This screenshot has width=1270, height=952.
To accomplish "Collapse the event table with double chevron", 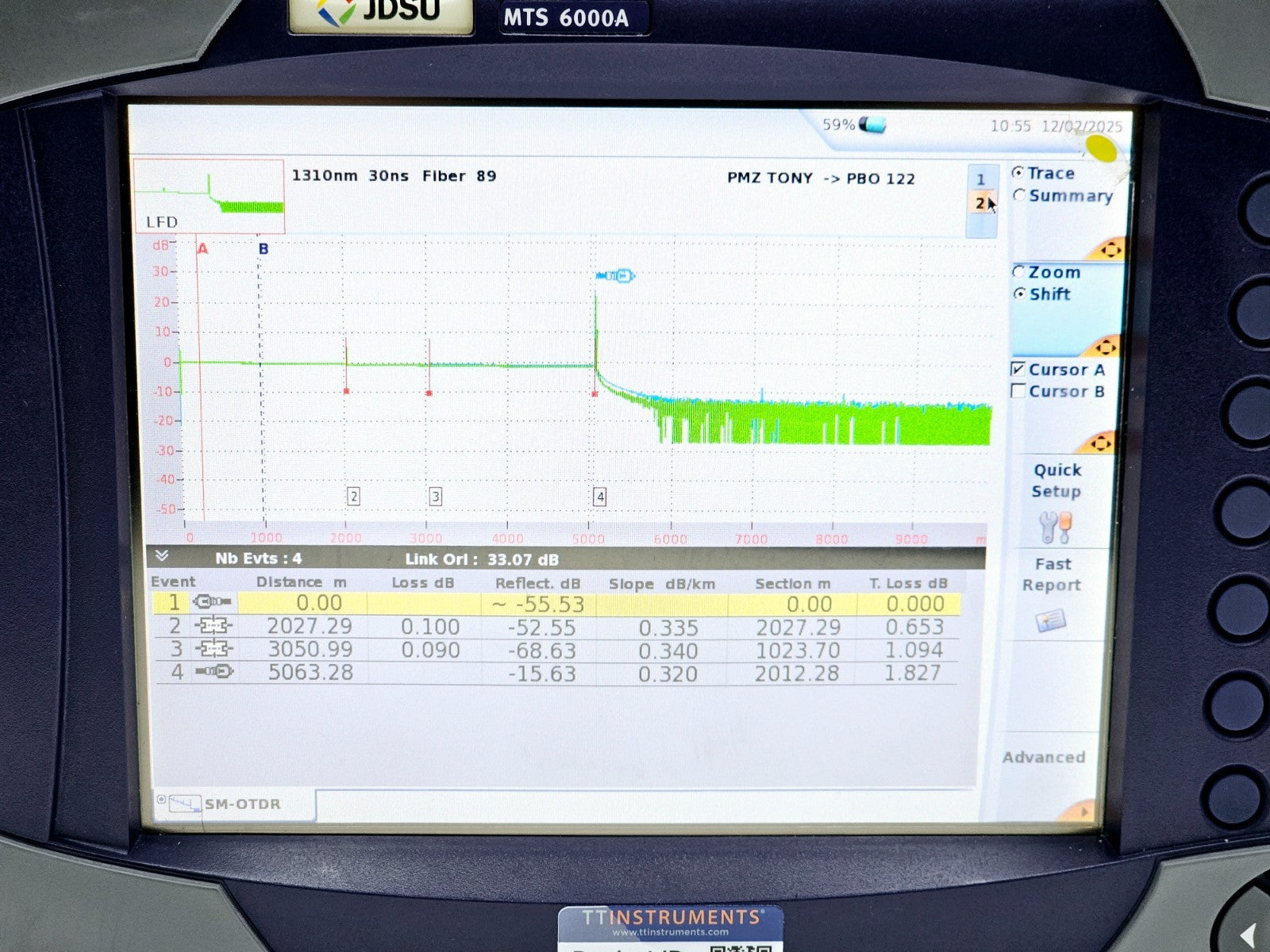I will 162,556.
